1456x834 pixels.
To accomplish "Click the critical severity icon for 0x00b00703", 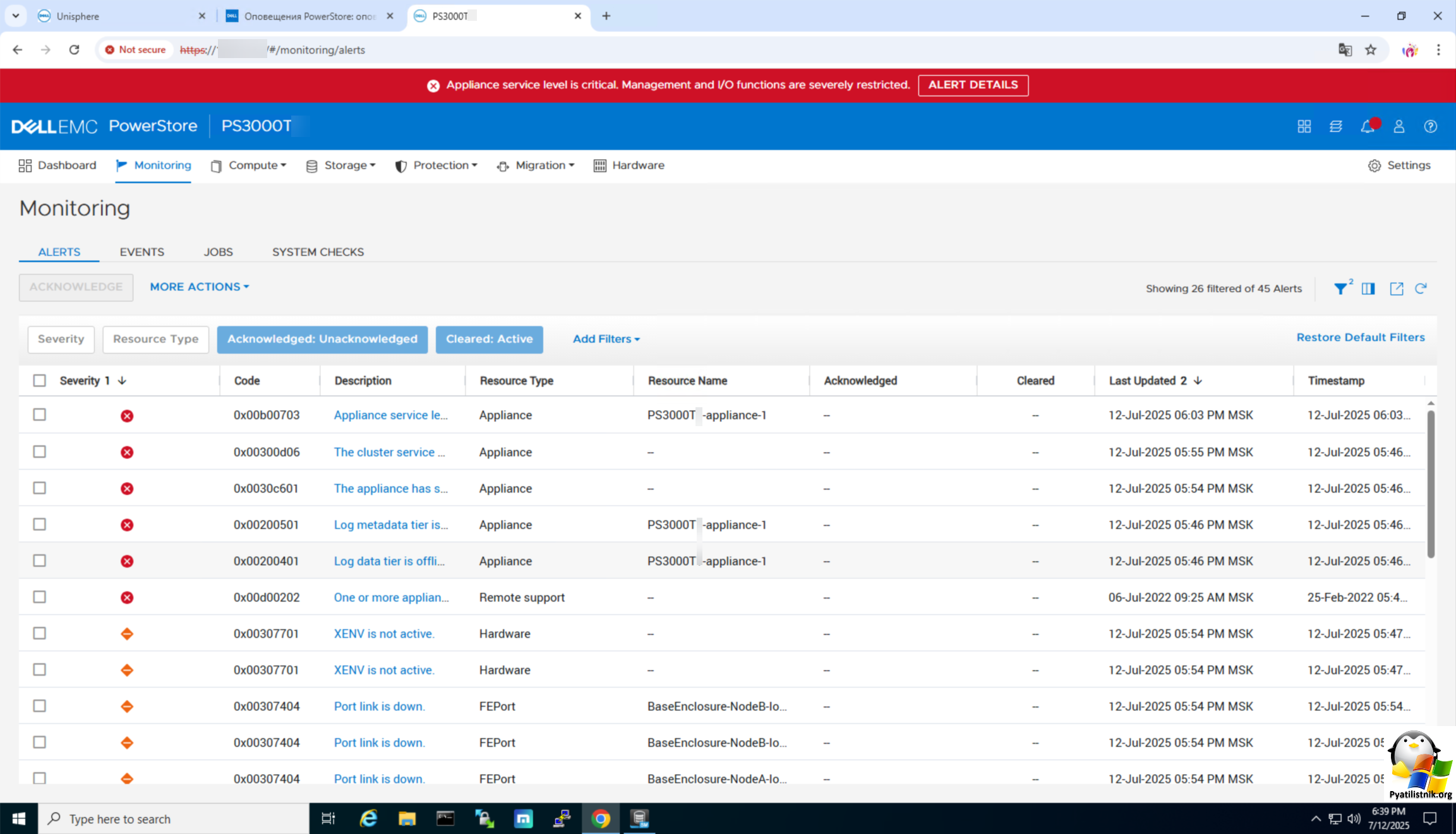I will (x=127, y=415).
